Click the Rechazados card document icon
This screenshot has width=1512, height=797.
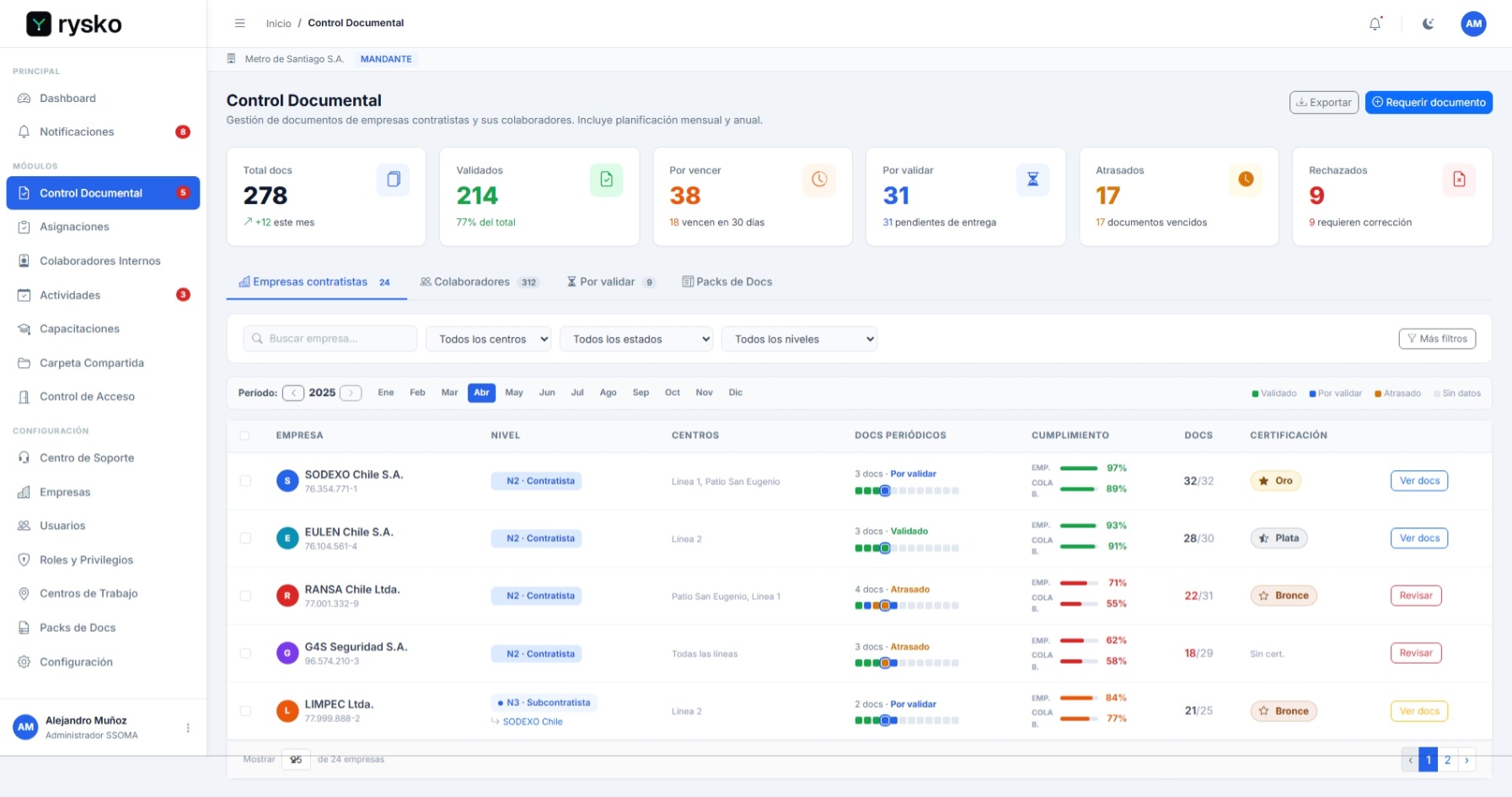pos(1459,179)
